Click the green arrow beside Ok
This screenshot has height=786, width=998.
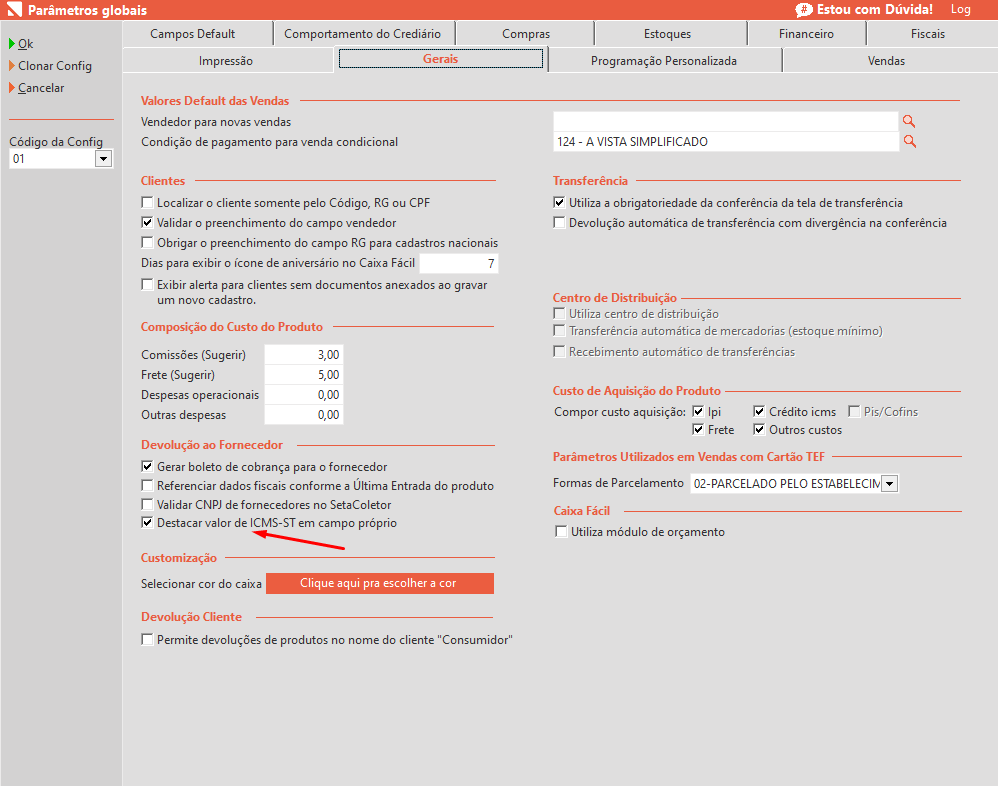point(12,43)
